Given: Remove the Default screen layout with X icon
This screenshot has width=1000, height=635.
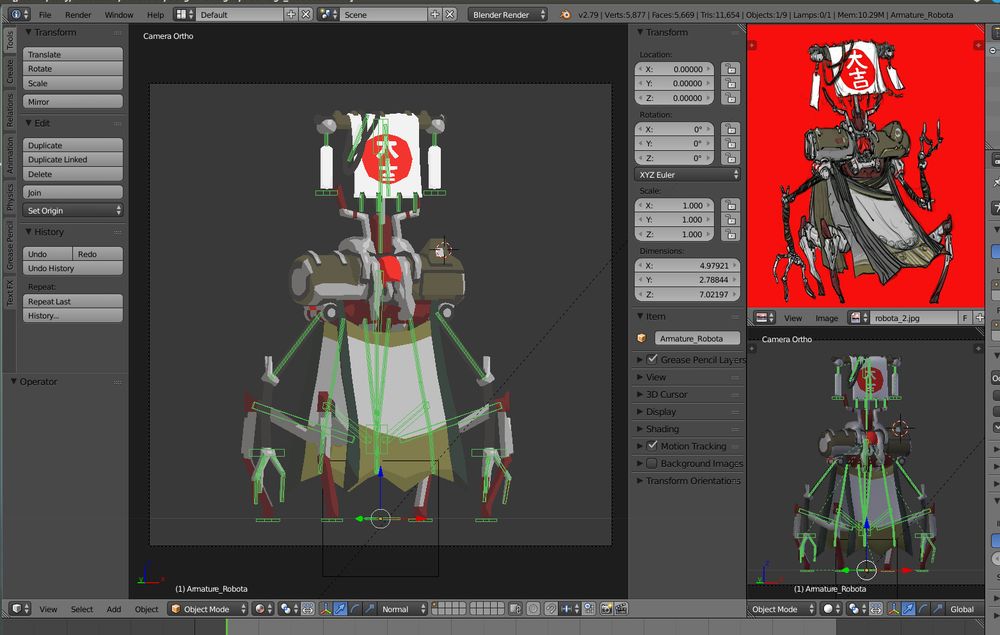Looking at the screenshot, I should [305, 15].
